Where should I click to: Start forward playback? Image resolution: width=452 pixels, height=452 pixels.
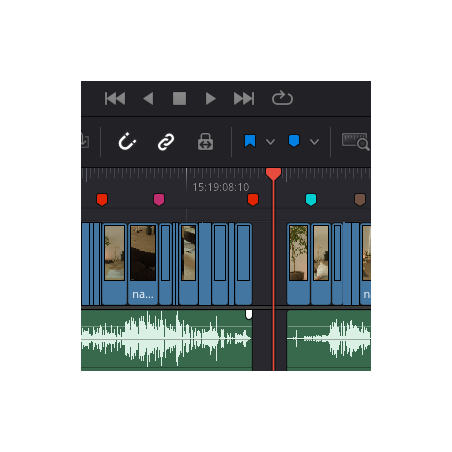point(210,99)
